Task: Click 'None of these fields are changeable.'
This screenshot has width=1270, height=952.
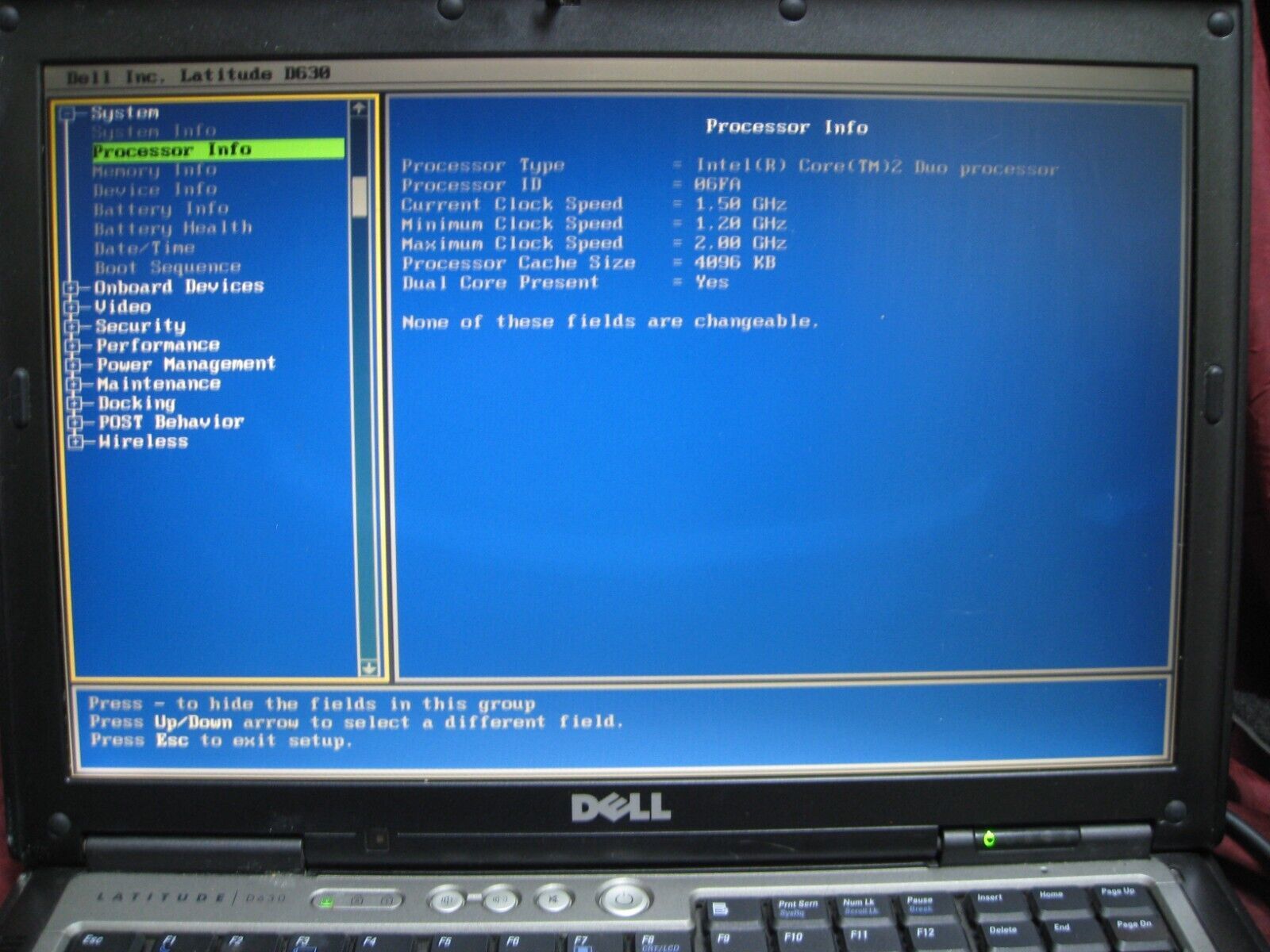Action: pyautogui.click(x=610, y=321)
